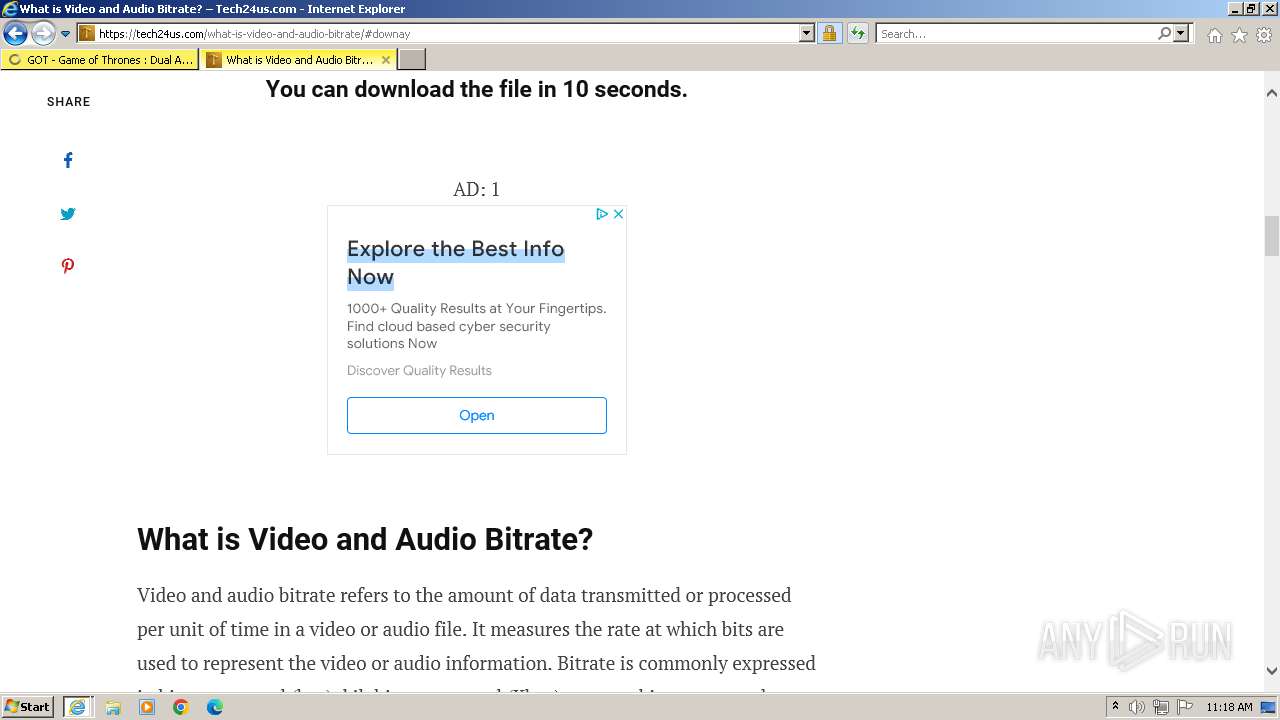Open a new blank tab
Image resolution: width=1280 pixels, height=720 pixels.
(412, 60)
